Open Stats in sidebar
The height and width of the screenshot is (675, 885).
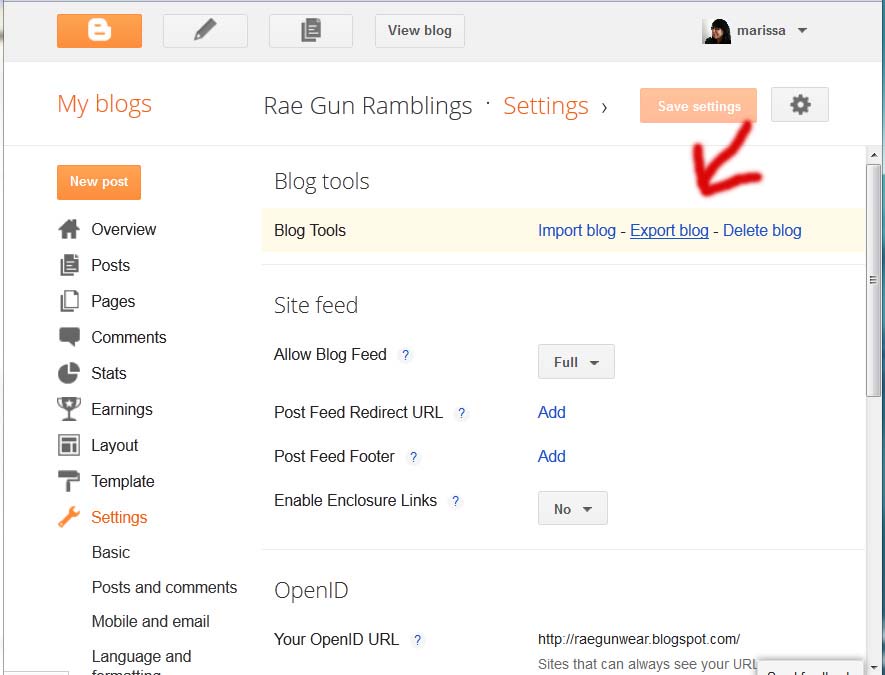[x=108, y=373]
